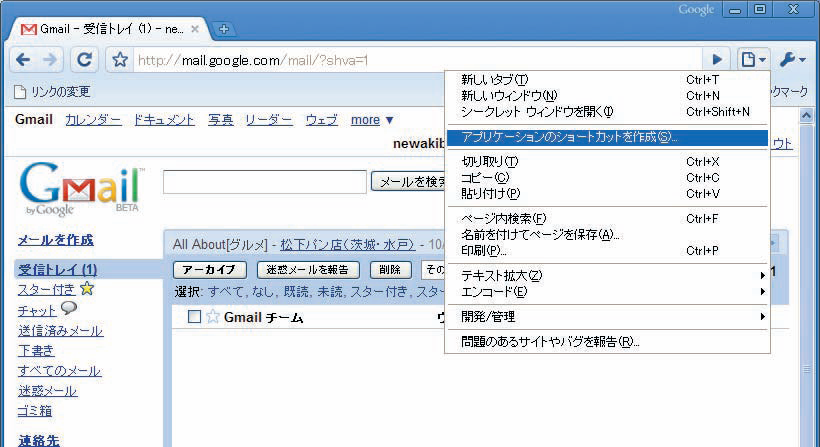The width and height of the screenshot is (820, 447).
Task: Open the wrench tools menu
Action: pos(792,60)
